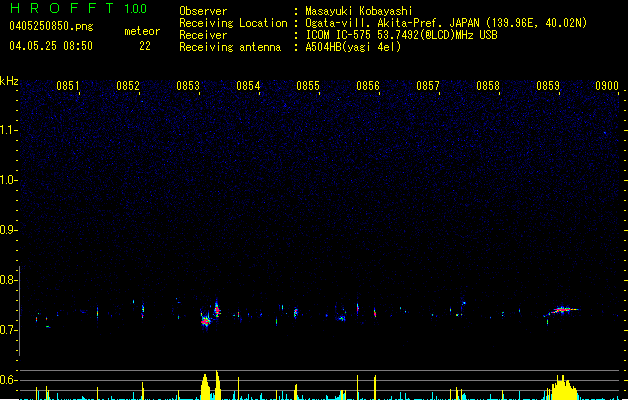Click the 0855 time marker

308,86
